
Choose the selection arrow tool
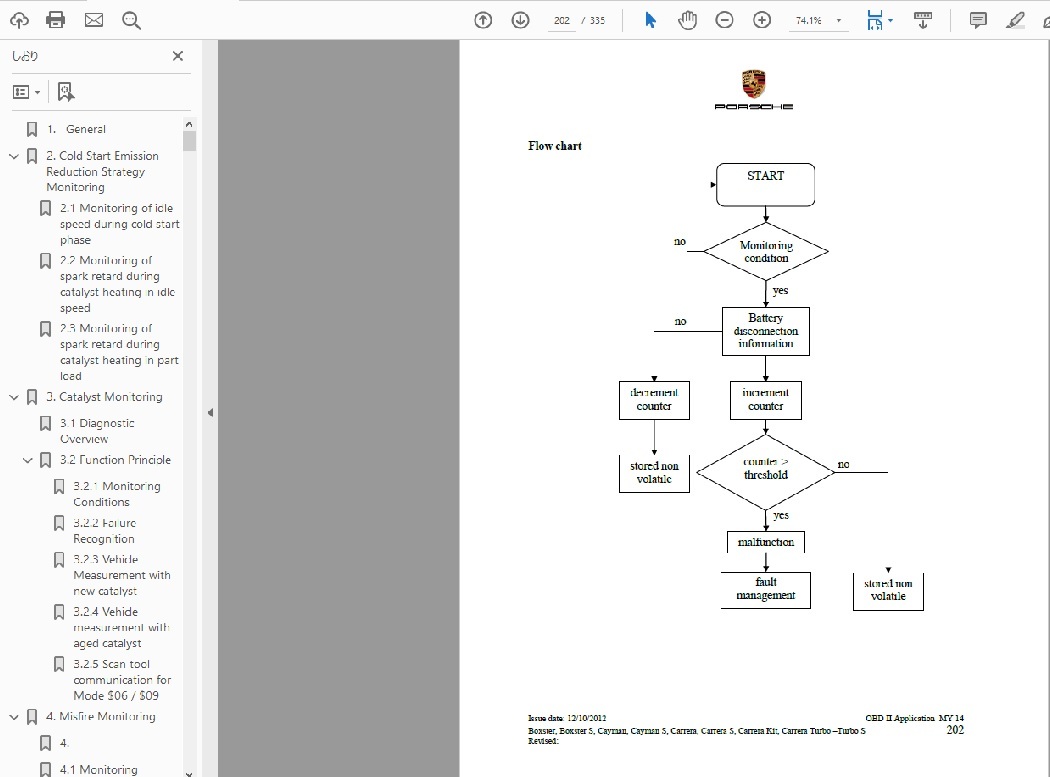tap(650, 20)
